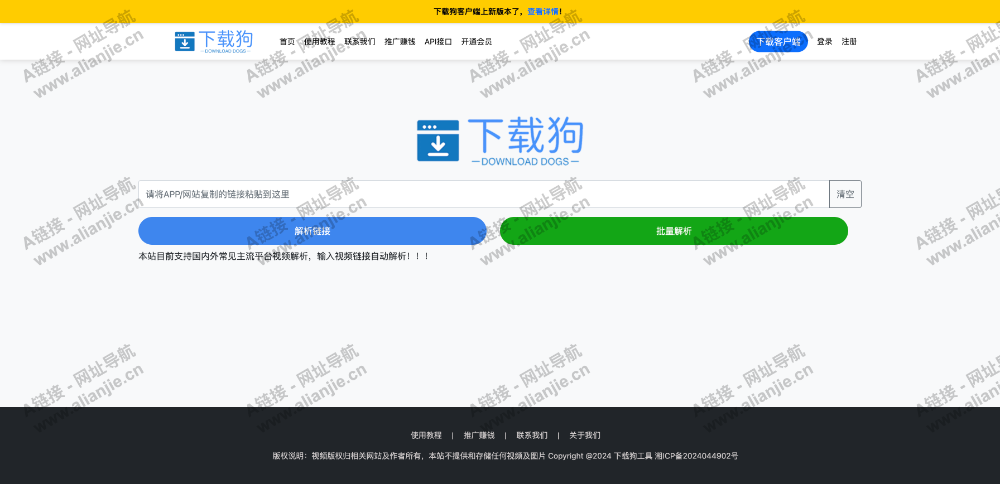This screenshot has height=484, width=1000.
Task: Click the banner text 下载狗客户端上新版本了
Action: 478,11
